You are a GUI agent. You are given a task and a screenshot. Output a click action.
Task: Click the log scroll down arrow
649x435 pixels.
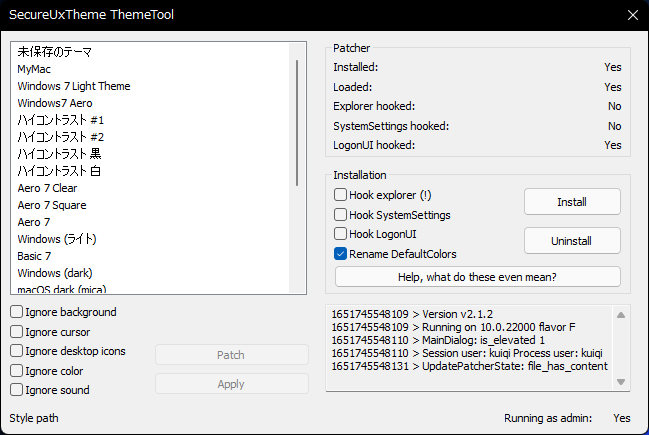(620, 382)
